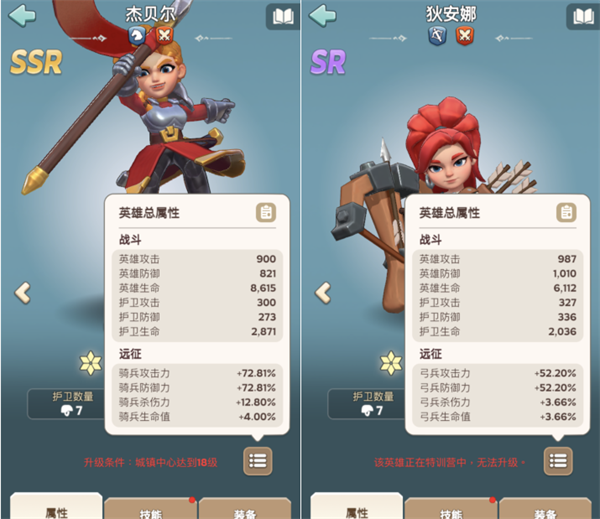Click clipboard icon in 狄安娜 英雄总属性 panel
This screenshot has height=519, width=600.
coord(566,212)
